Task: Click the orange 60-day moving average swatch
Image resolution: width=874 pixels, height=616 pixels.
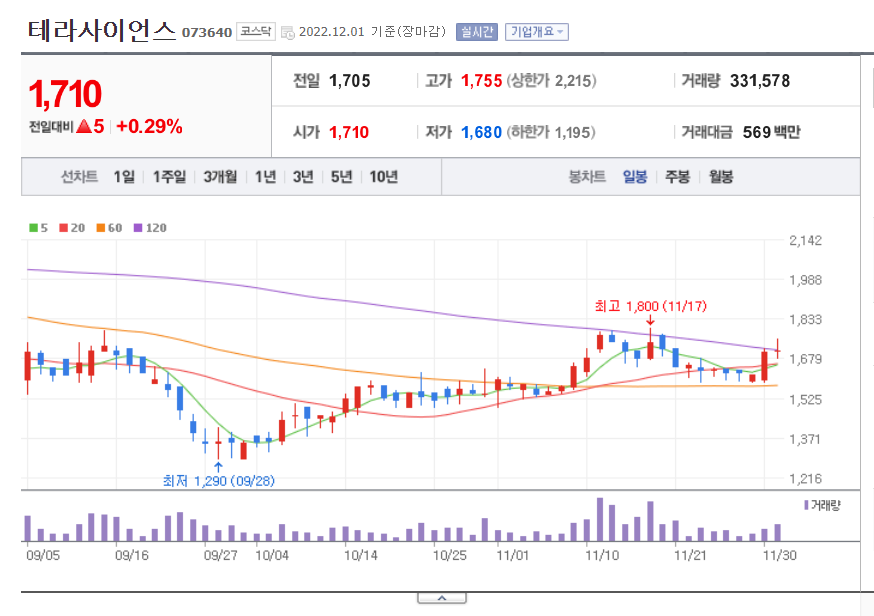Action: [x=101, y=227]
